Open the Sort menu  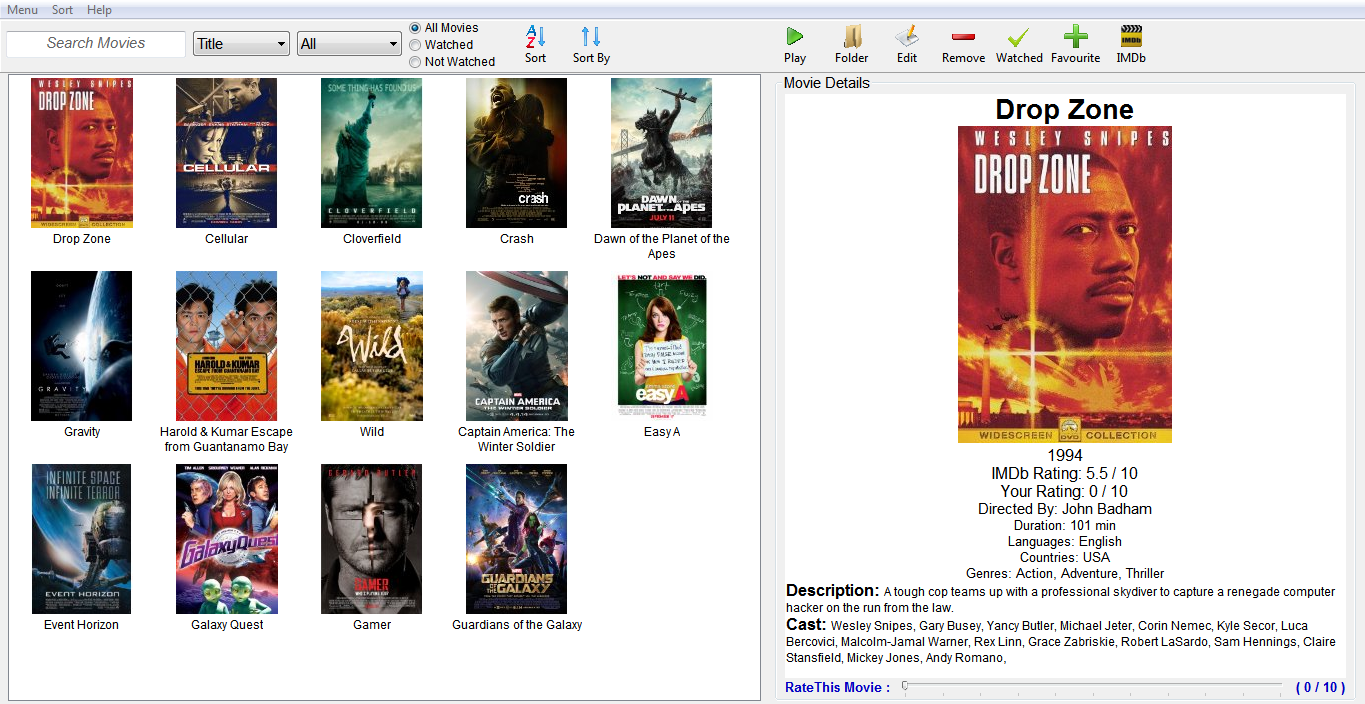click(62, 10)
